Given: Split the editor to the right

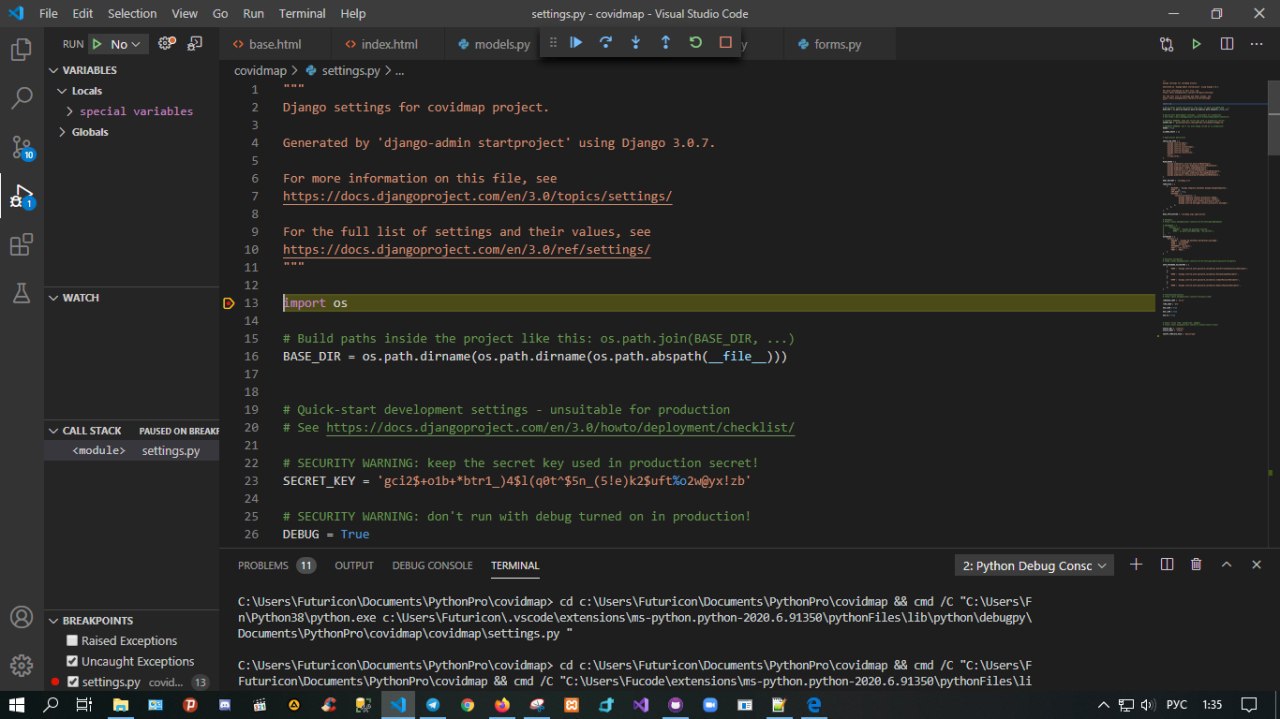Looking at the screenshot, I should click(1227, 44).
